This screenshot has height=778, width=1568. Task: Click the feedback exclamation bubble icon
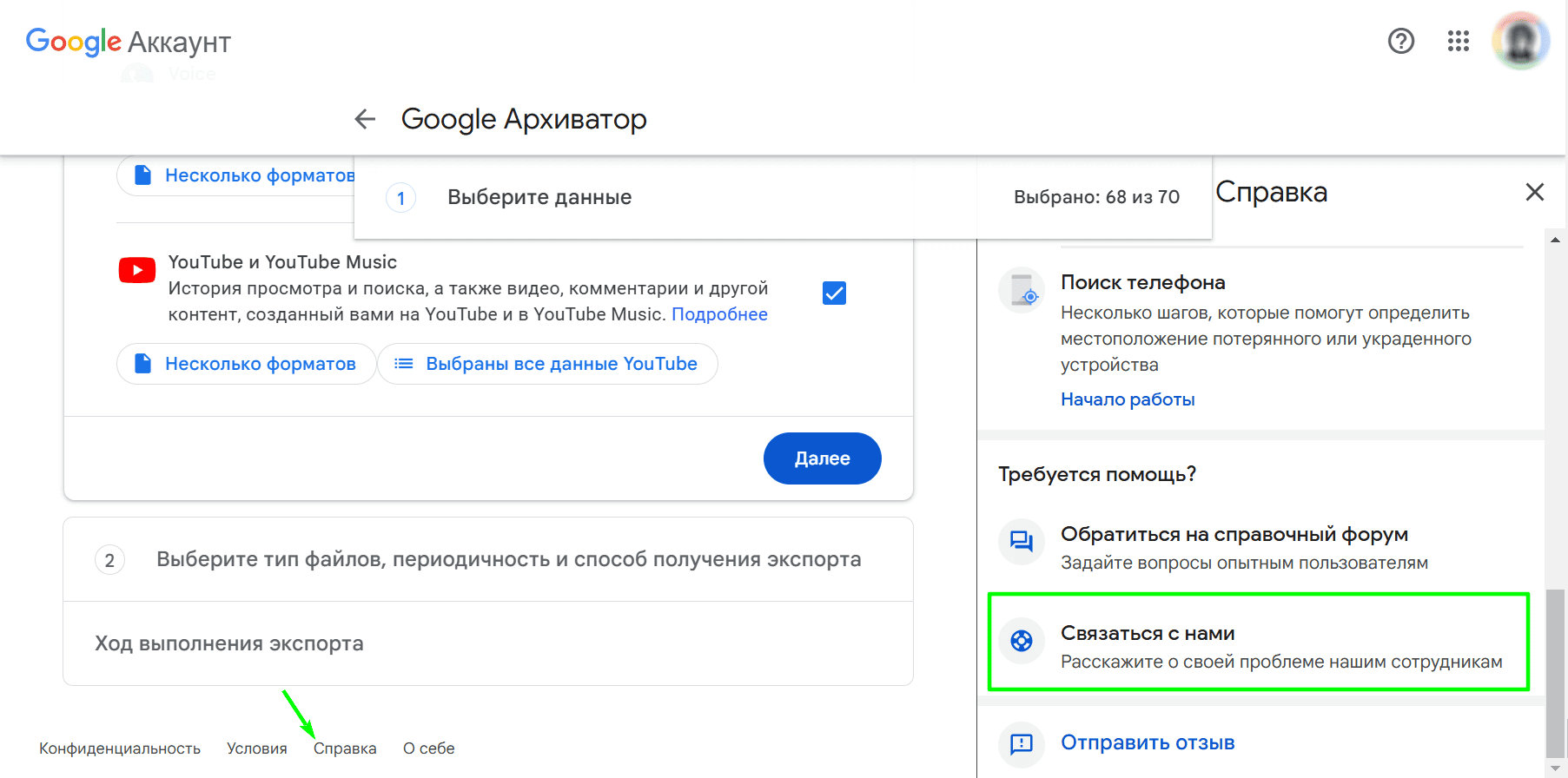[x=1022, y=743]
